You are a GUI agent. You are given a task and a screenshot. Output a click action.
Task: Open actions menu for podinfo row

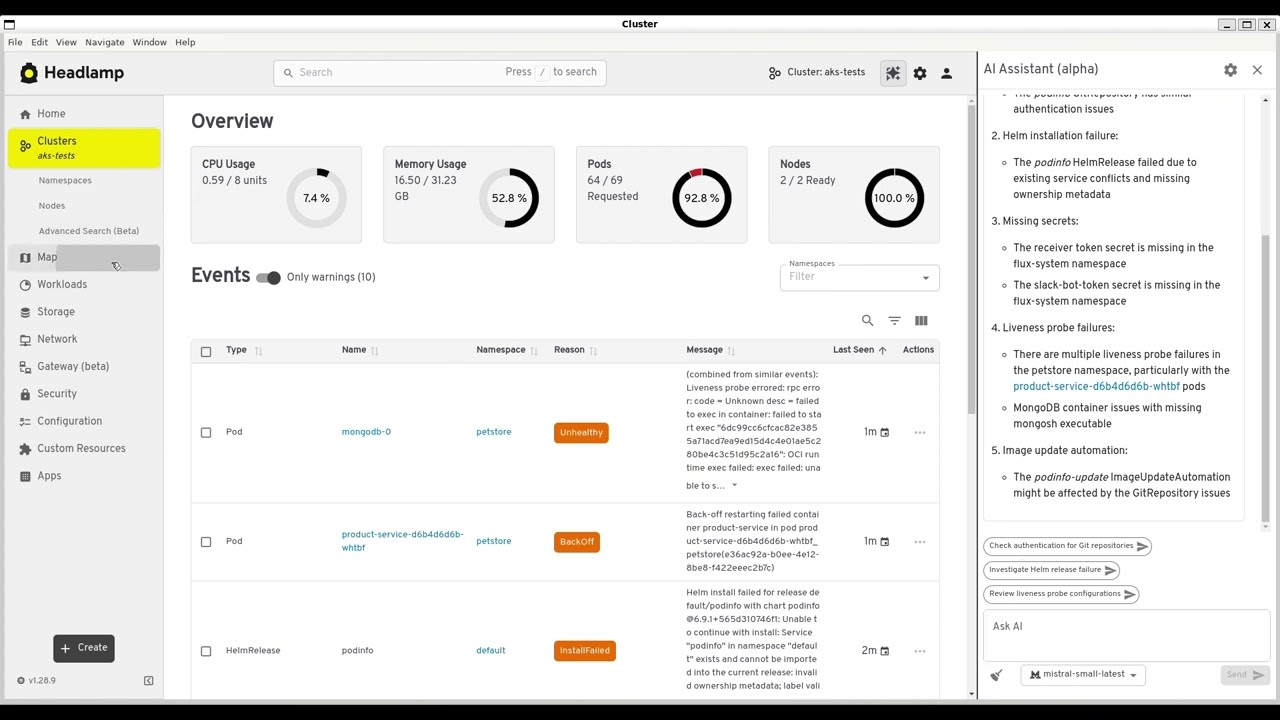pos(919,651)
